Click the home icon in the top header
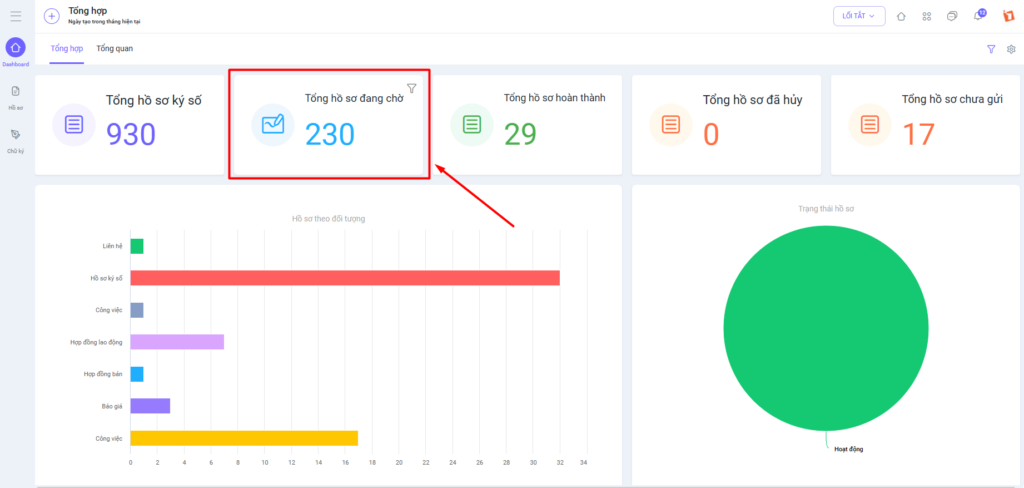The width and height of the screenshot is (1024, 488). 901,16
